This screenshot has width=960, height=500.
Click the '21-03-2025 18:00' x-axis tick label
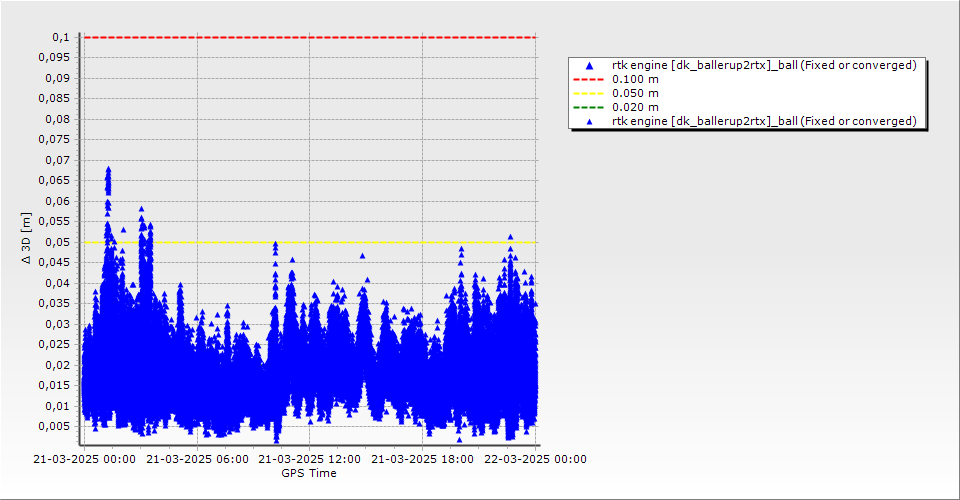(422, 459)
